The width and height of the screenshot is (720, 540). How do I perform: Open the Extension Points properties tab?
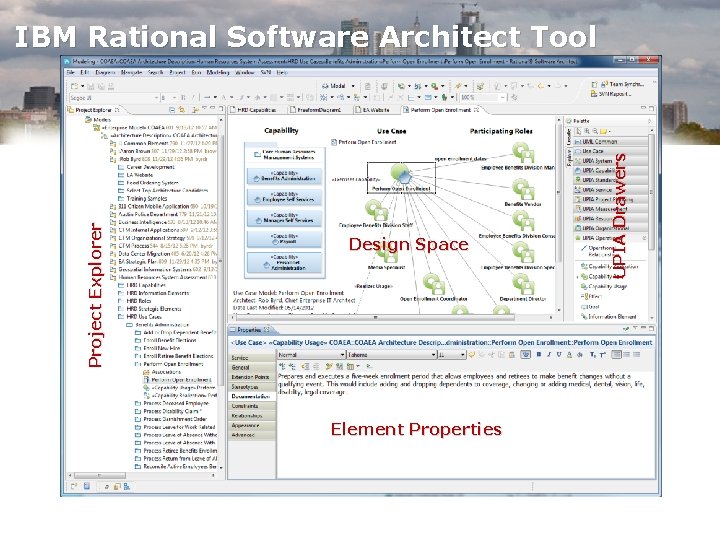[x=250, y=377]
